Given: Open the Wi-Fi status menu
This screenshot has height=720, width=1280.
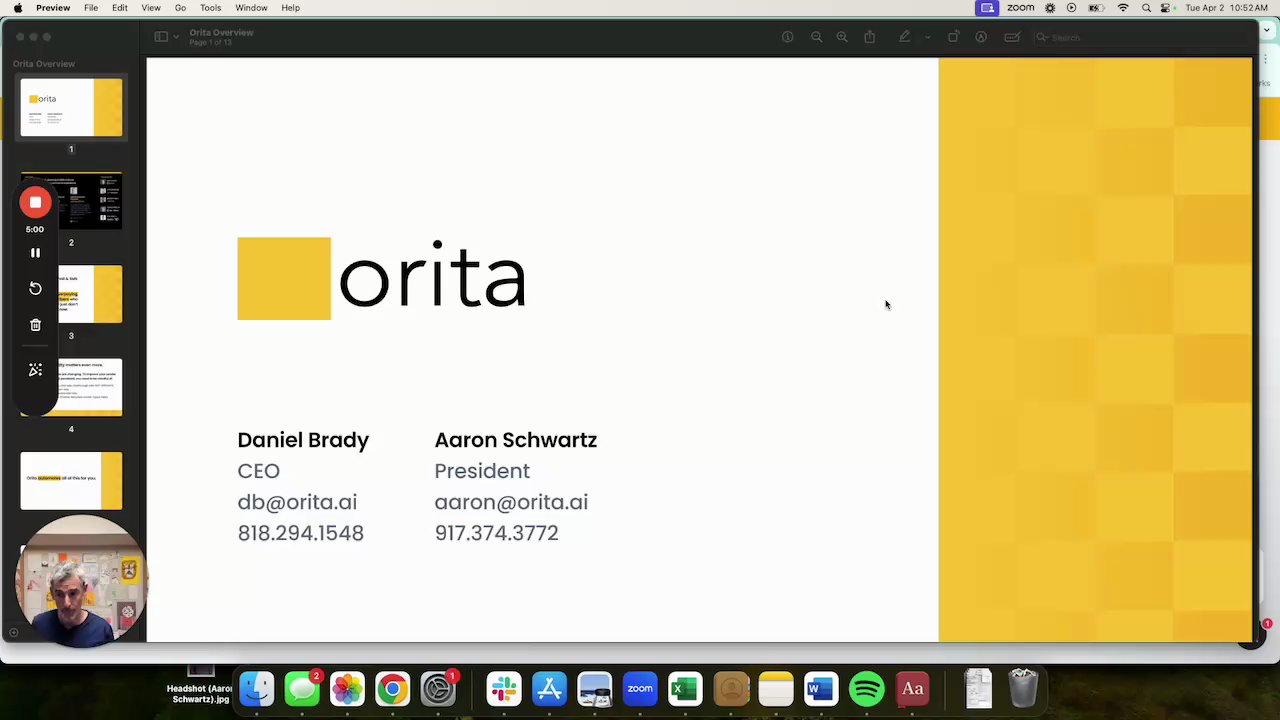Looking at the screenshot, I should click(1123, 8).
